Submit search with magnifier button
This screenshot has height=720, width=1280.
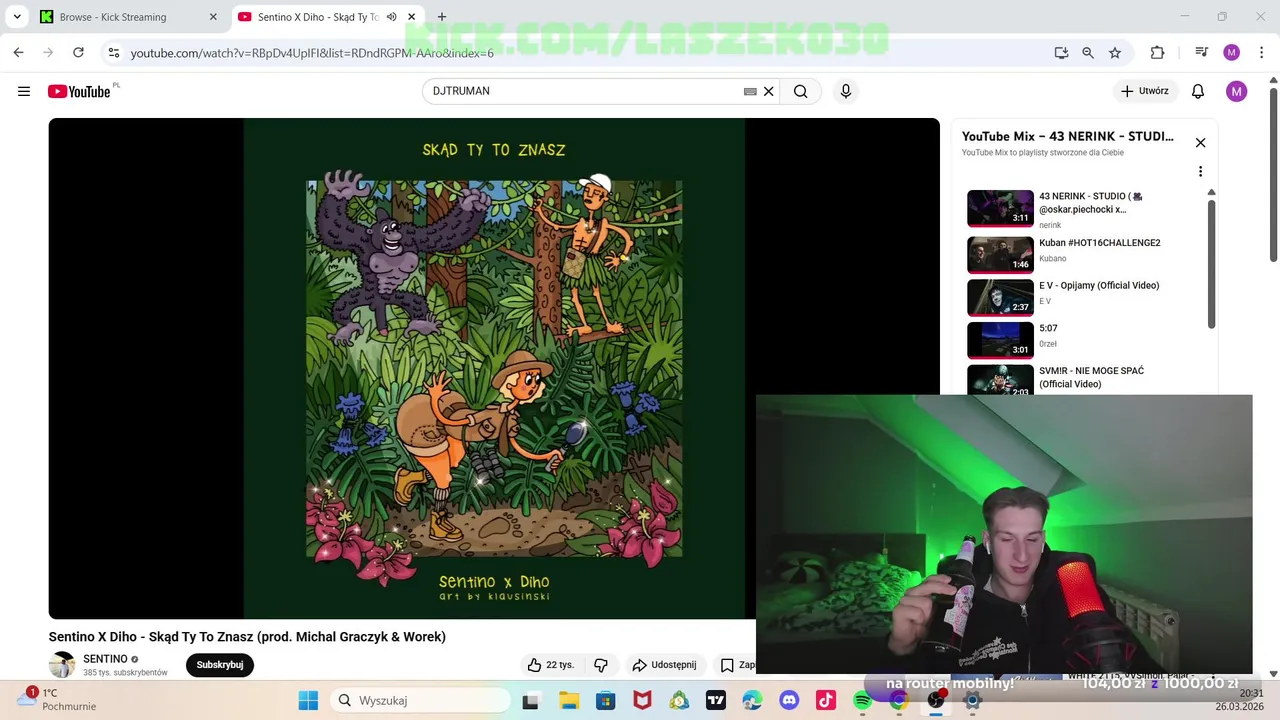tap(801, 91)
